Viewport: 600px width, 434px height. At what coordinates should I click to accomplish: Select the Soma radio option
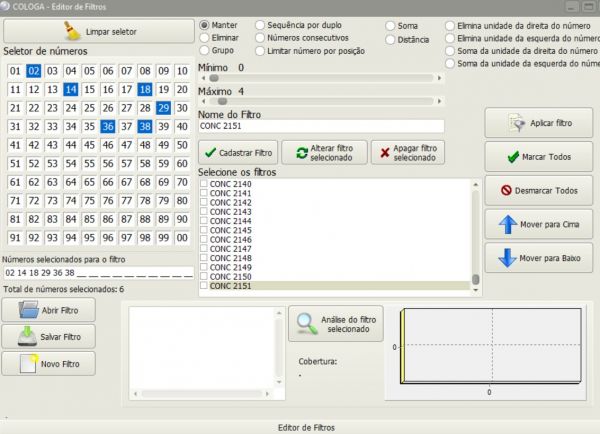390,26
